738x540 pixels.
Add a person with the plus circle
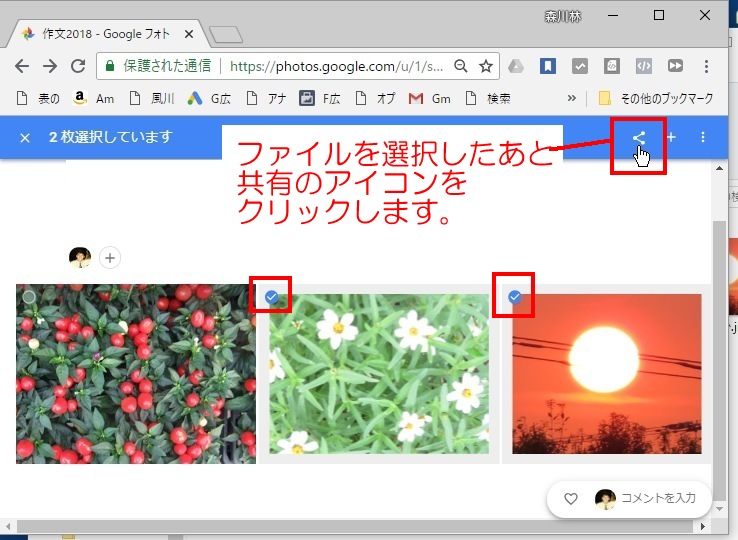(110, 258)
